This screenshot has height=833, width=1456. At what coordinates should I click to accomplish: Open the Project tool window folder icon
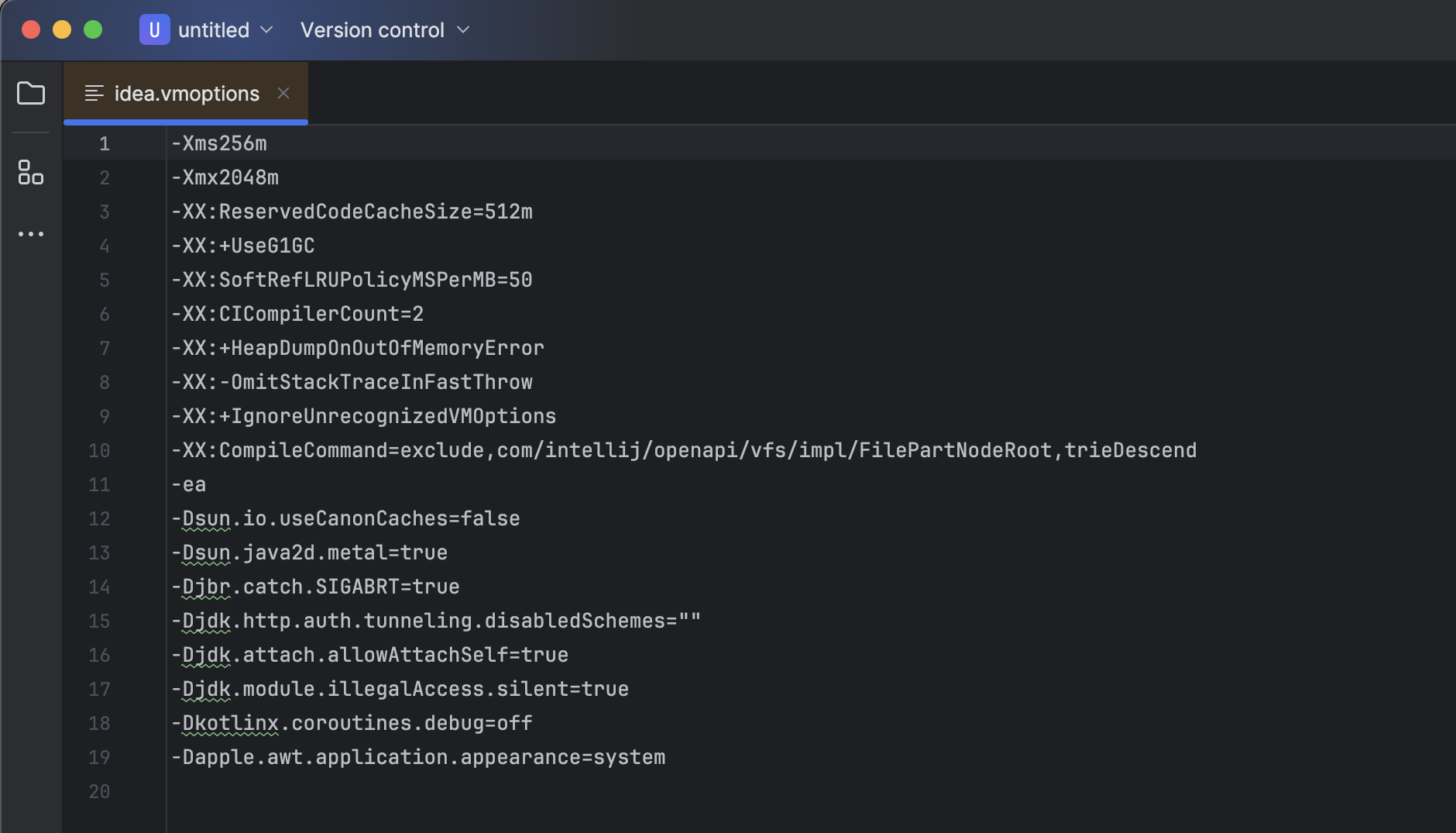[31, 94]
